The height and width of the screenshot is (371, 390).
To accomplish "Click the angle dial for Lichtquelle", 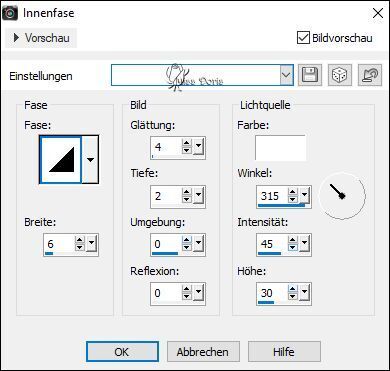I will [342, 195].
